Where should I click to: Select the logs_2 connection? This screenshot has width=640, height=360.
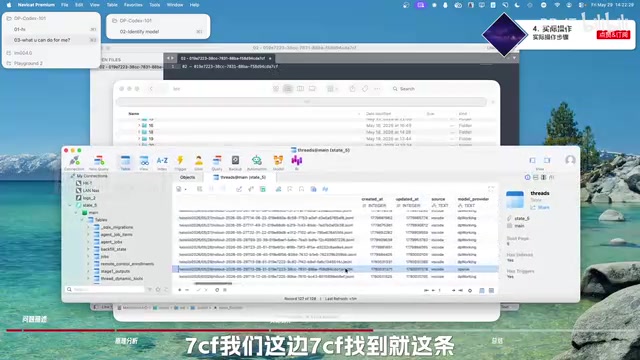[86, 198]
